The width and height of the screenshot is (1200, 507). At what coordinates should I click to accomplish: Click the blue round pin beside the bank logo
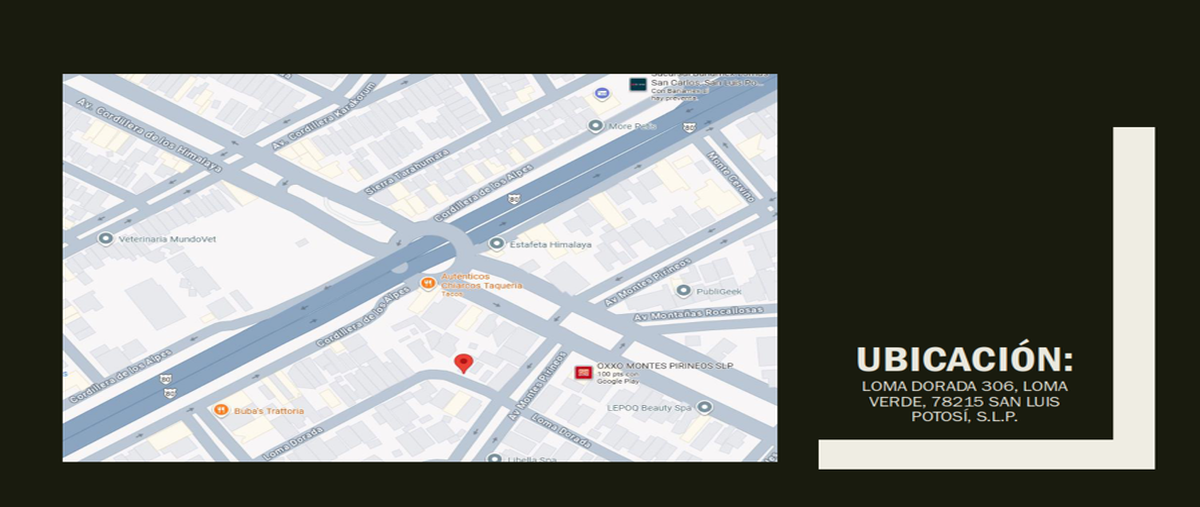click(602, 93)
